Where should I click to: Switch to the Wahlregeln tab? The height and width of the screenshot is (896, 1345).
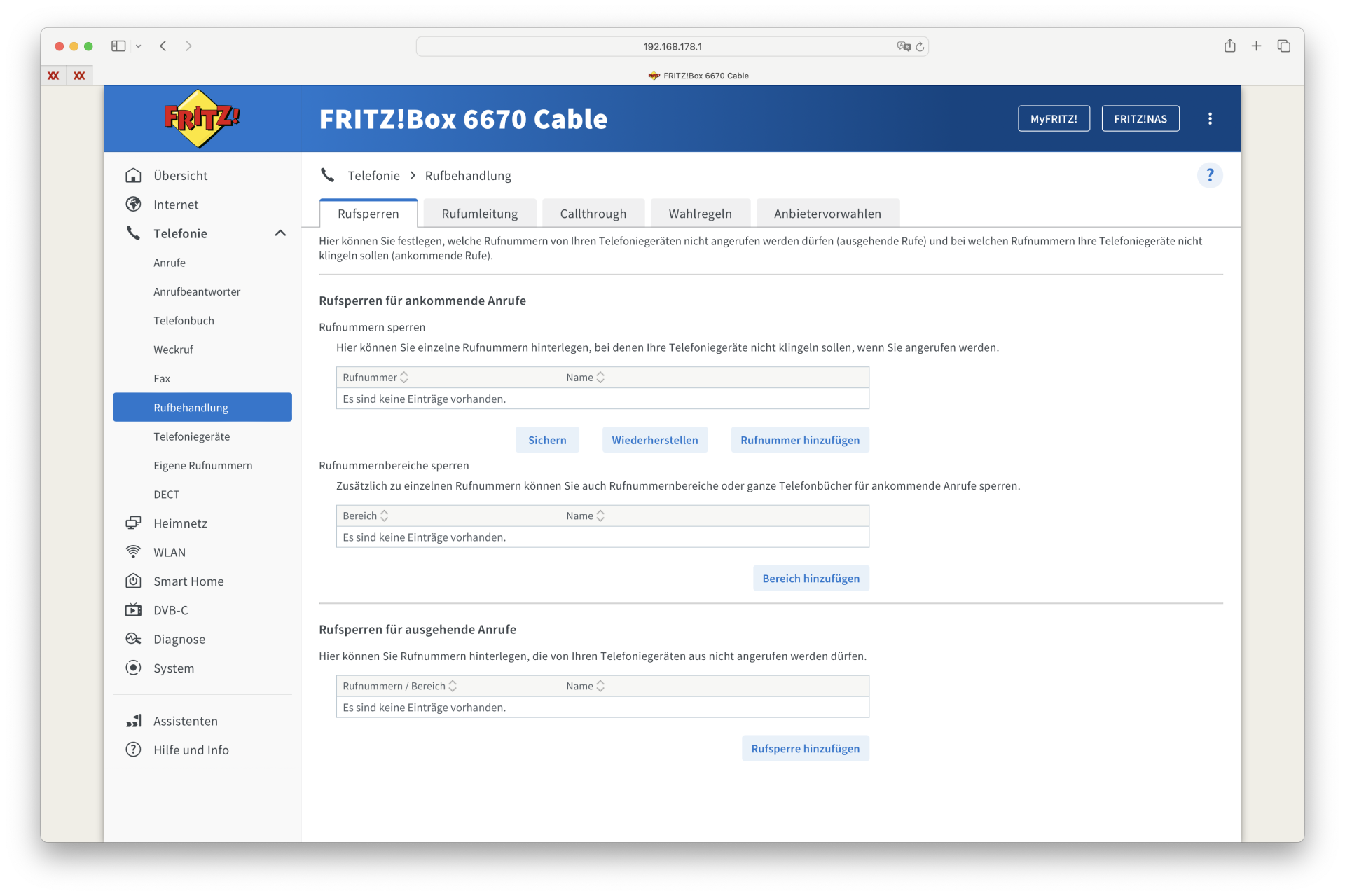pos(701,214)
